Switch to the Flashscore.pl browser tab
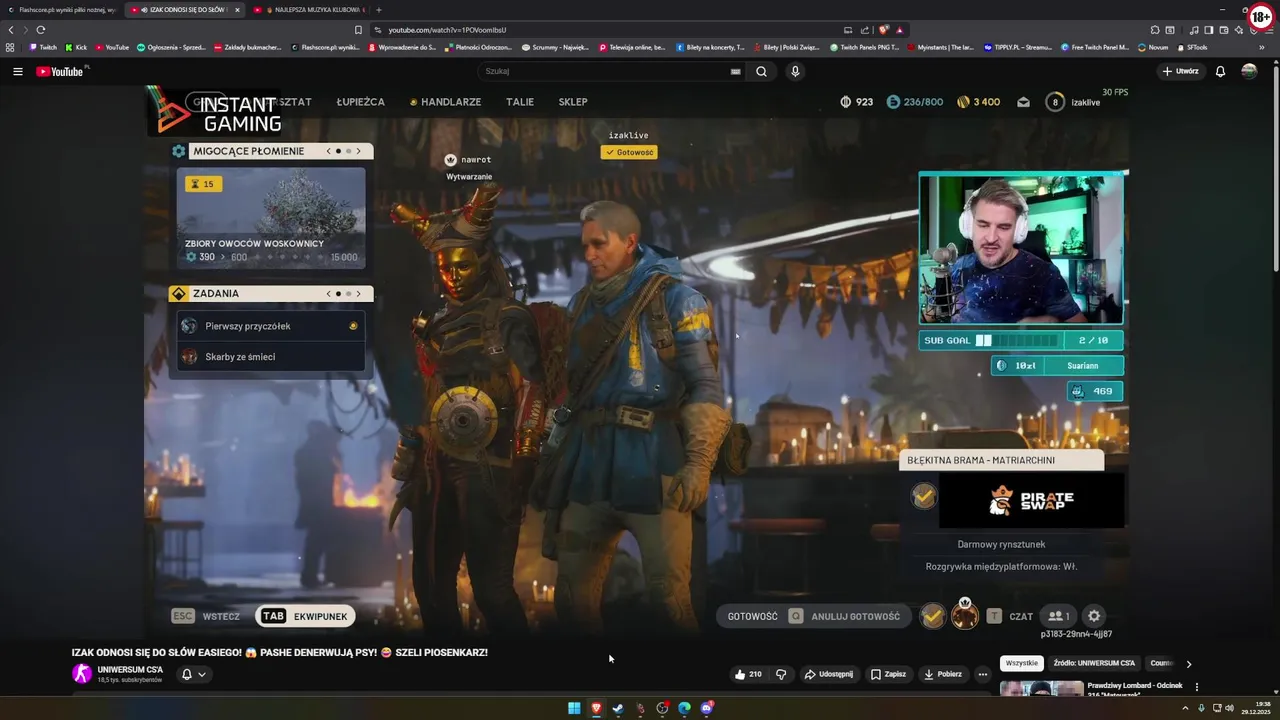 click(62, 10)
